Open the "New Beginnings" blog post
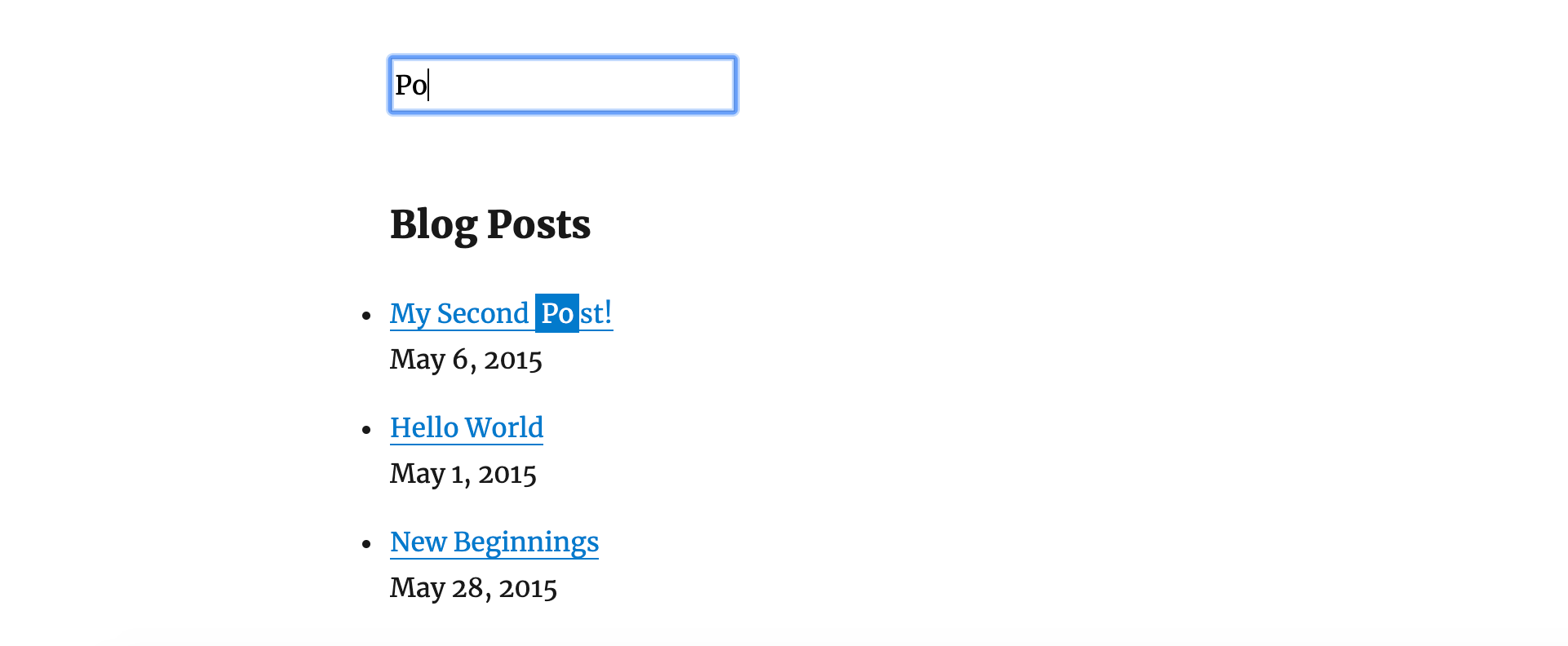The height and width of the screenshot is (646, 1568). [494, 542]
